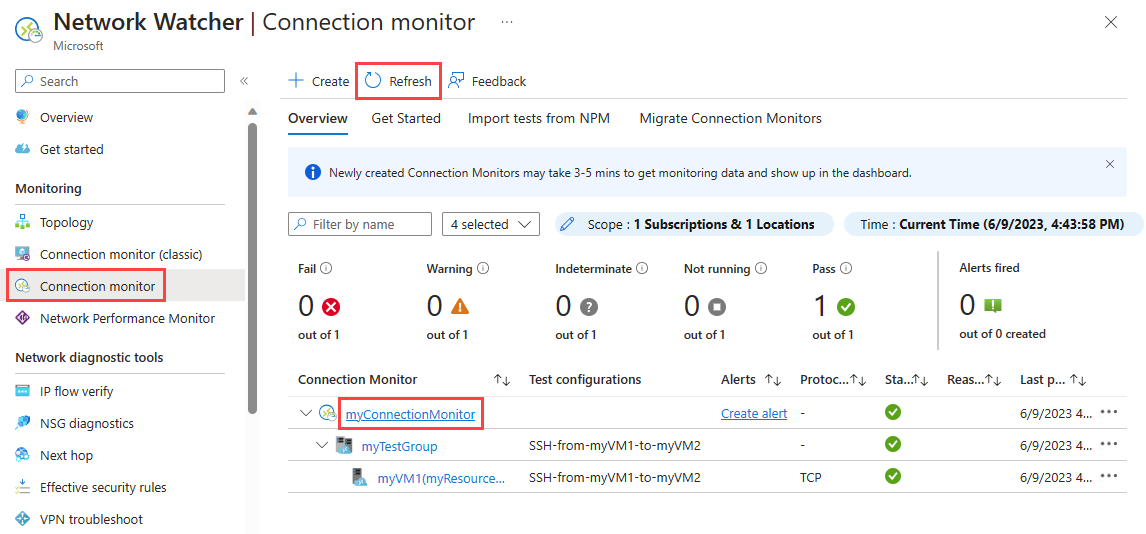
Task: Collapse the myTestGroup row
Action: coord(321,445)
